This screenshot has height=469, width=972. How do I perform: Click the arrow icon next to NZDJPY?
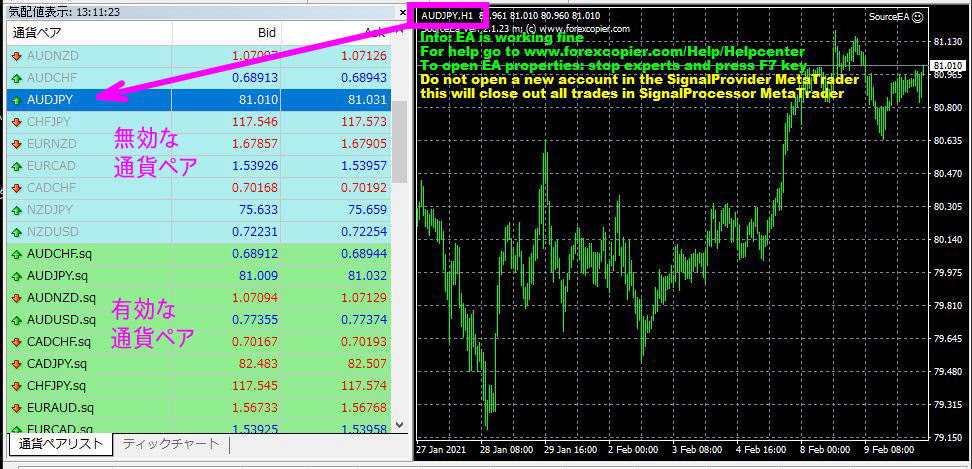pyautogui.click(x=17, y=209)
